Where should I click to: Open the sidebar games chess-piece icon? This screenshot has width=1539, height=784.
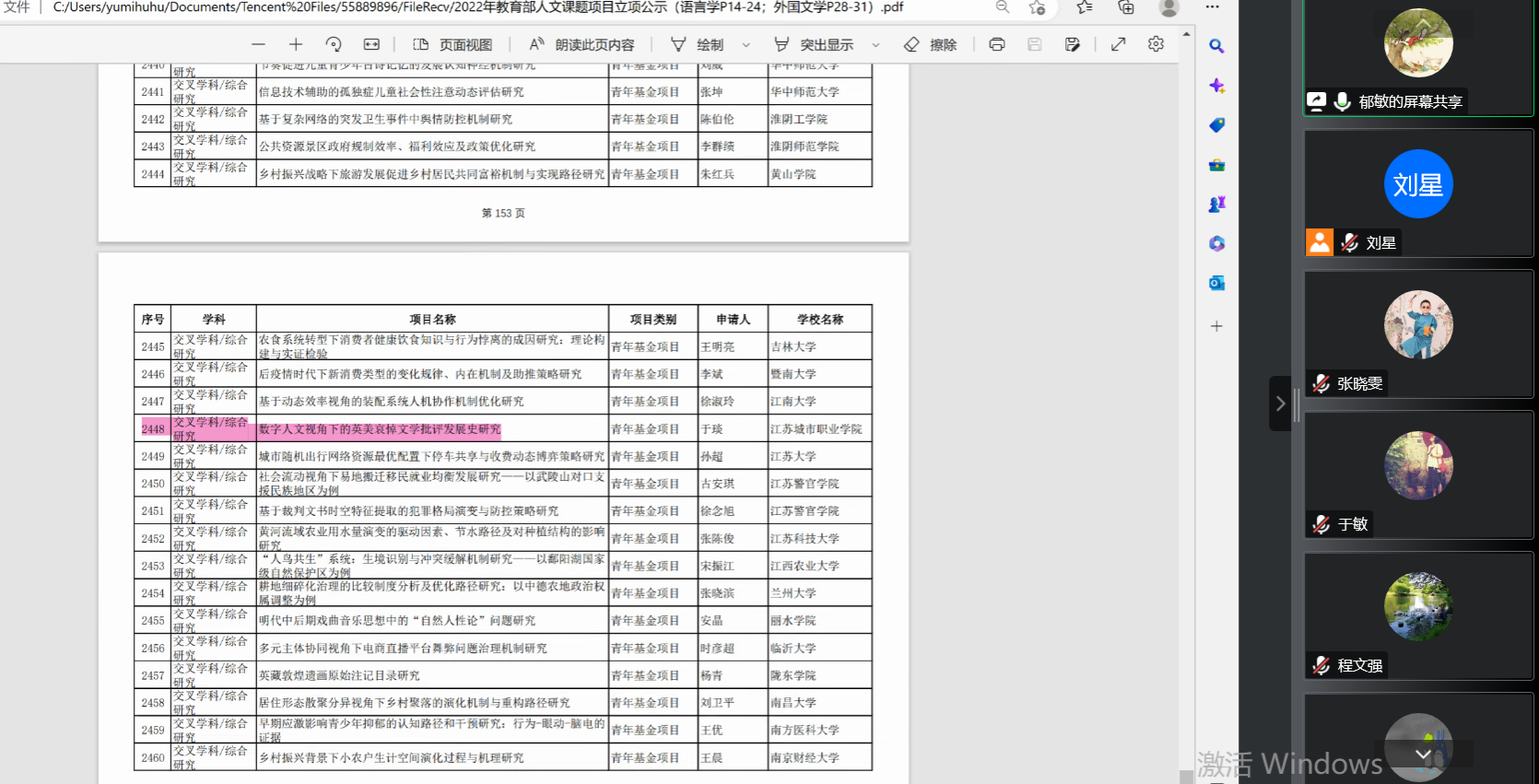pyautogui.click(x=1216, y=204)
